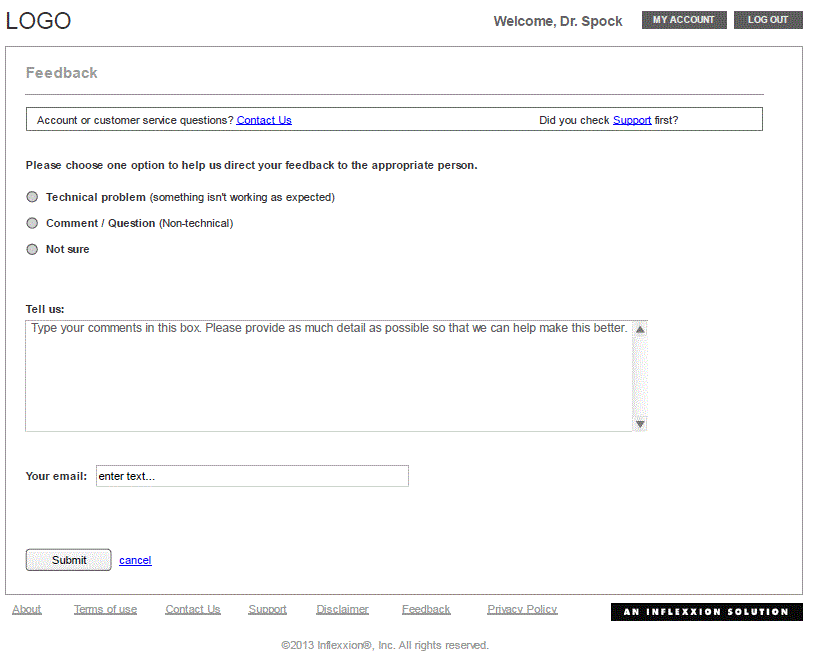Viewport: 824px width, 661px height.
Task: Click the Your email: label
Action: pyautogui.click(x=56, y=477)
